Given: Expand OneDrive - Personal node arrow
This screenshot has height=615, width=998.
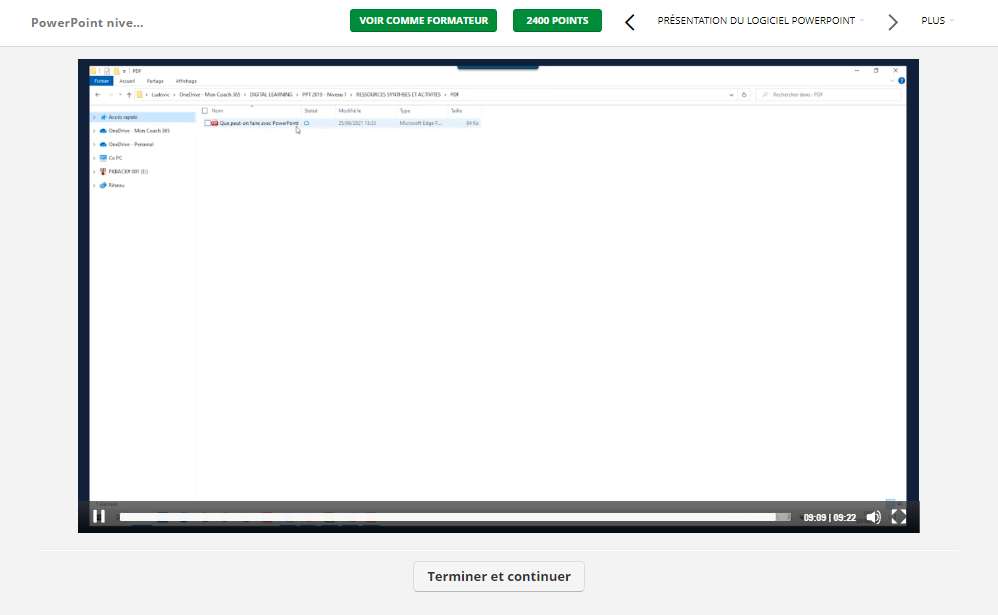Looking at the screenshot, I should tap(94, 145).
